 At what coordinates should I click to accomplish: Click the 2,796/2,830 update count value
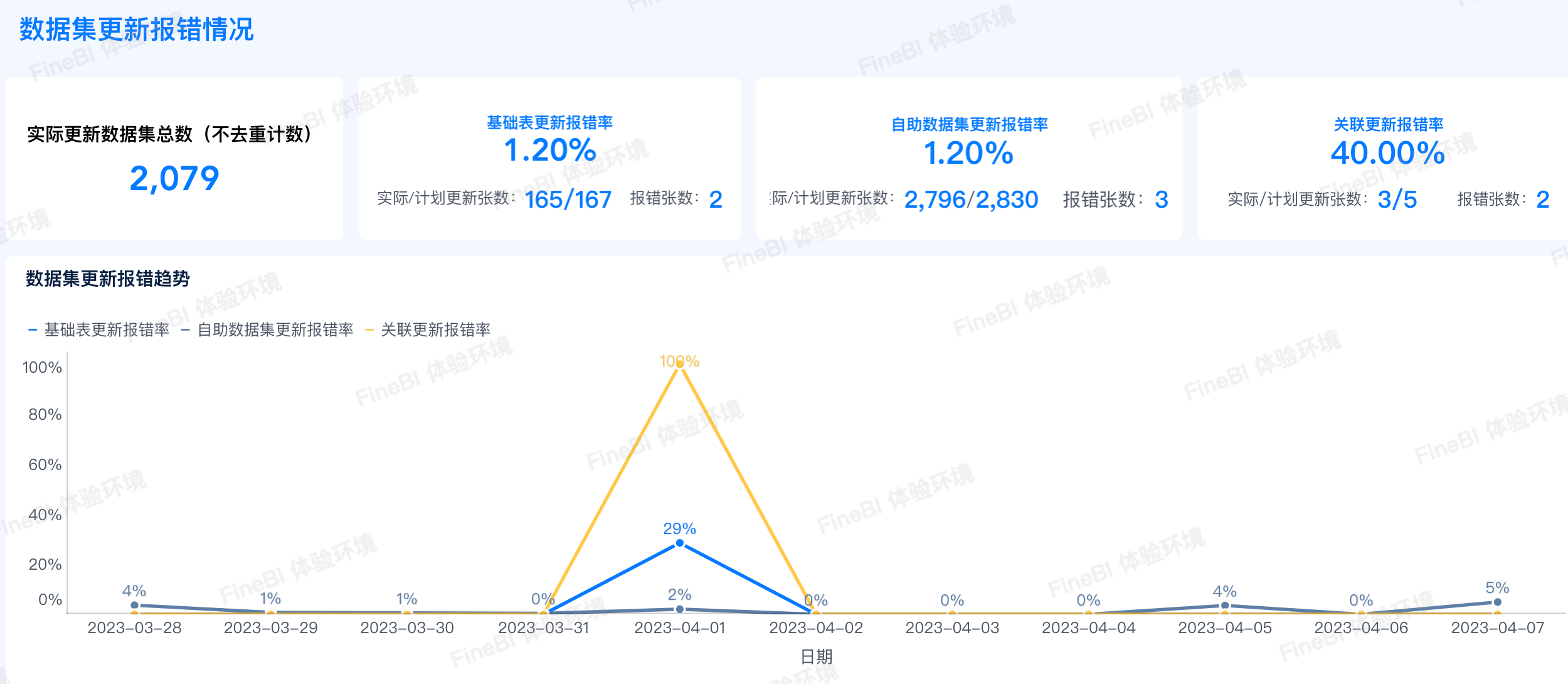[971, 200]
